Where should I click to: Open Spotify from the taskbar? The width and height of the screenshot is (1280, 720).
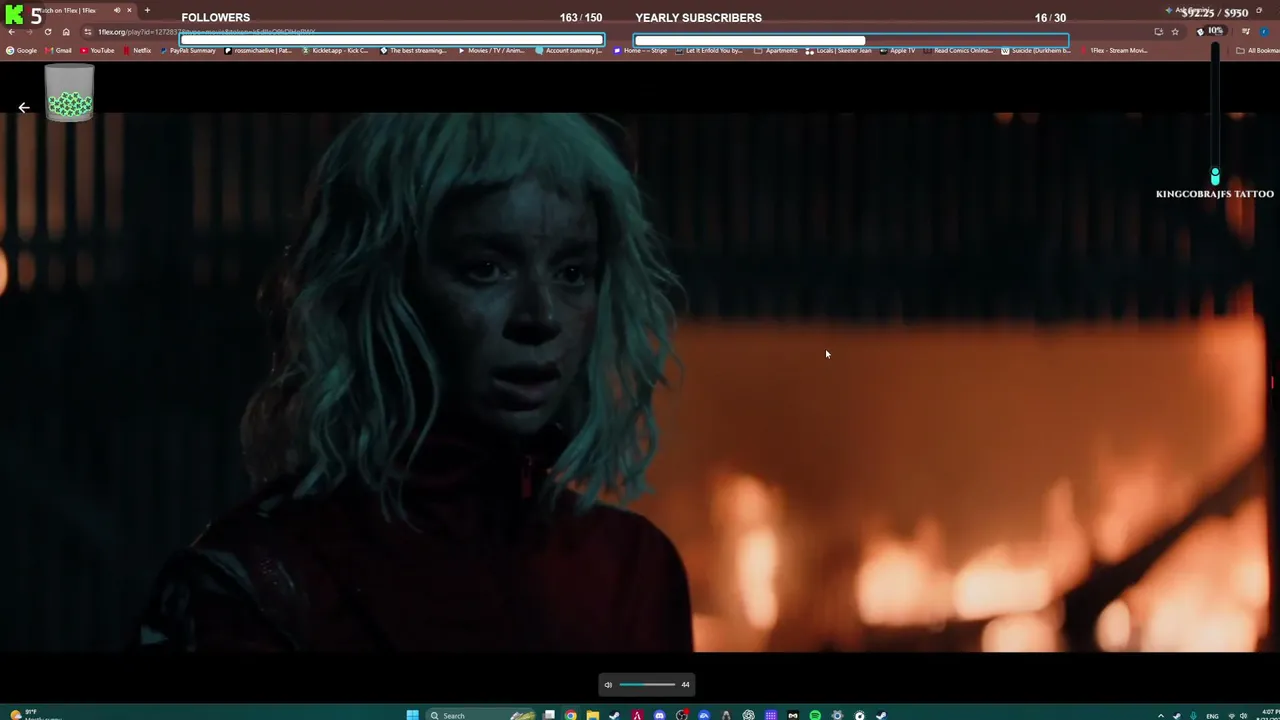tap(815, 715)
